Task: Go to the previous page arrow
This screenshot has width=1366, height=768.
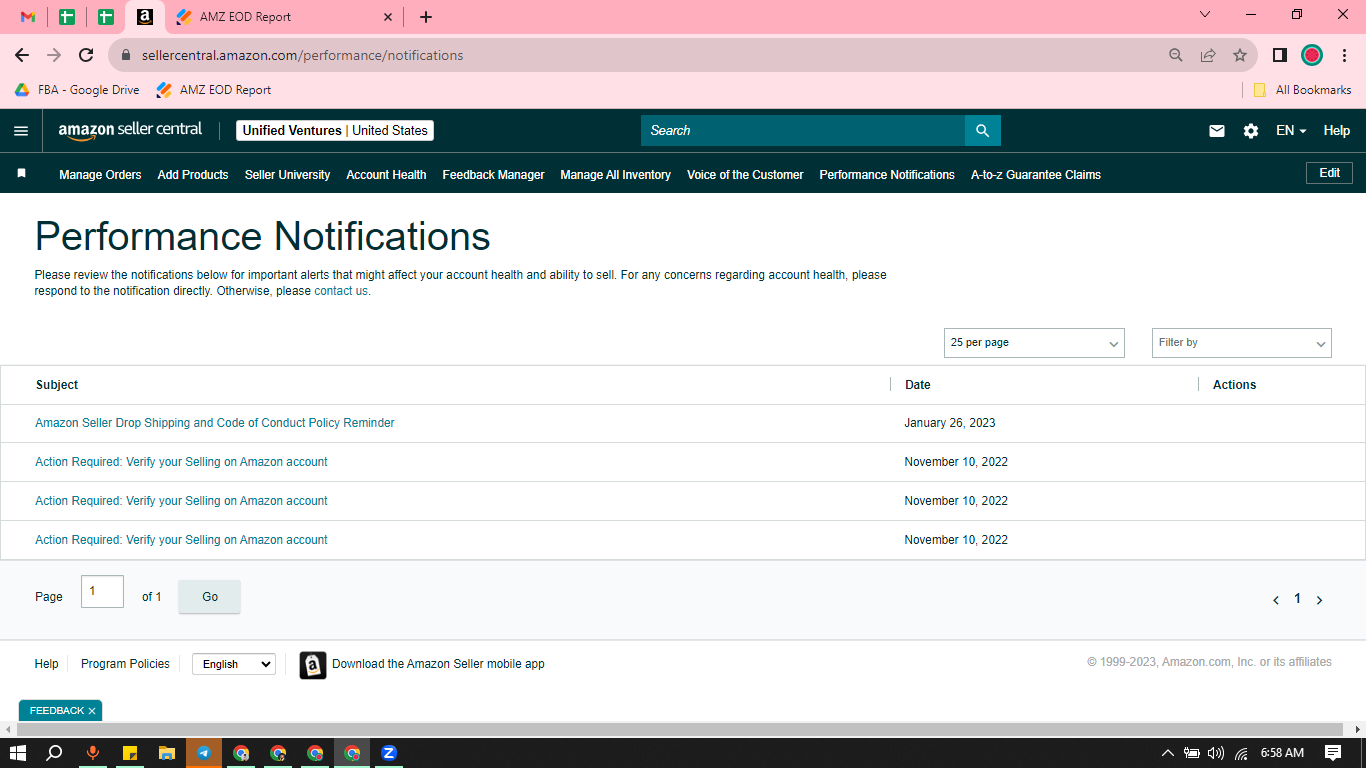Action: pos(1276,600)
